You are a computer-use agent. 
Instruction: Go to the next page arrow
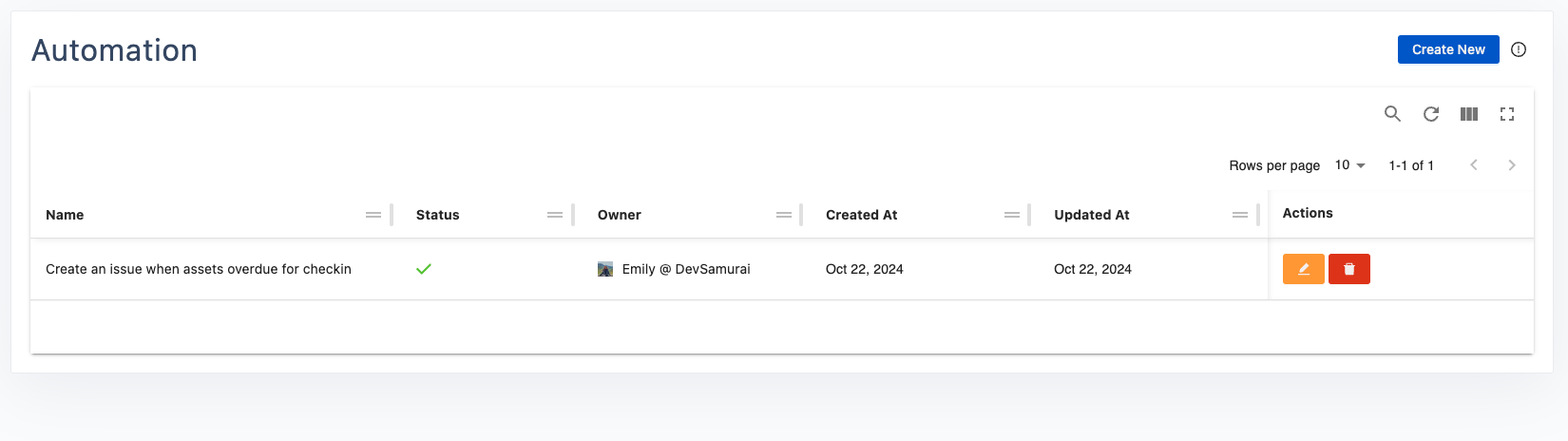pos(1511,165)
